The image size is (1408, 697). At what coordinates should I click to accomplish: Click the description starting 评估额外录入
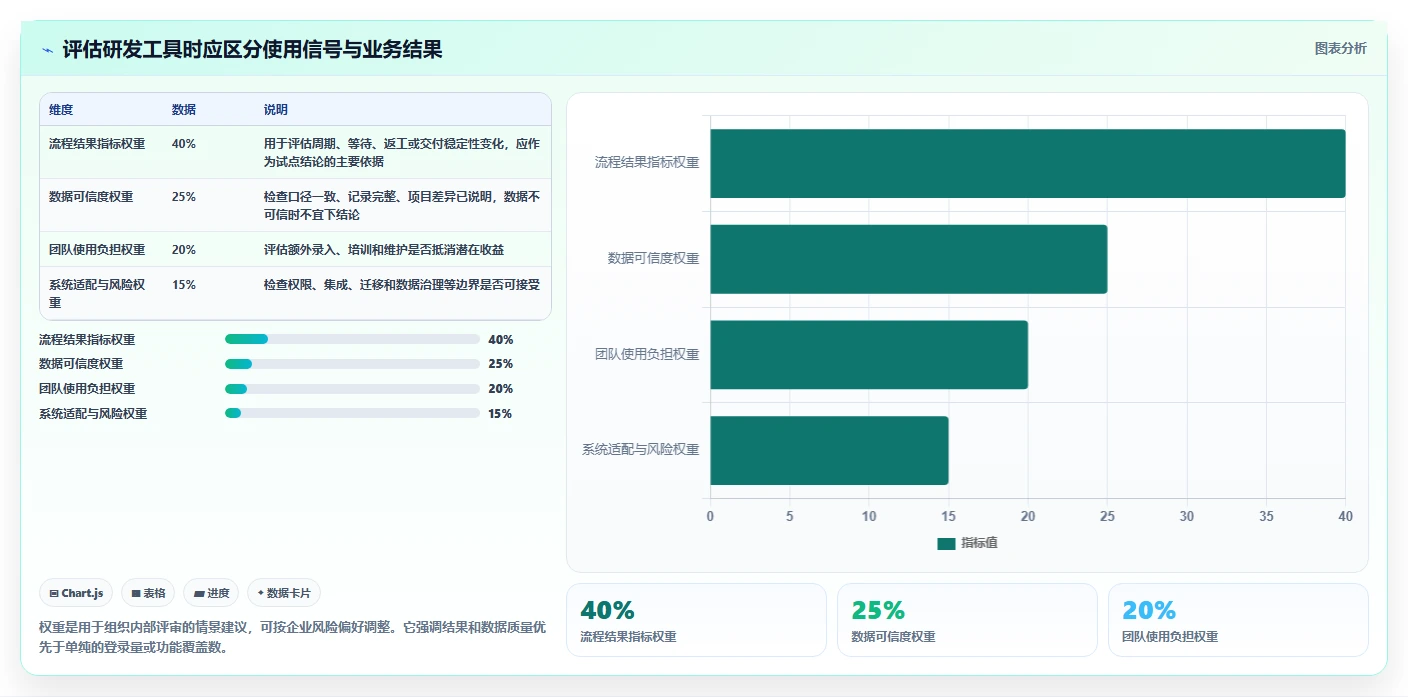coord(384,249)
